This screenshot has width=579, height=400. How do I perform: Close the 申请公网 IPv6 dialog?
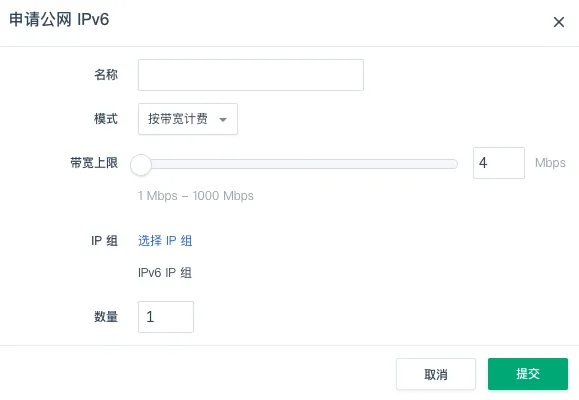(559, 22)
